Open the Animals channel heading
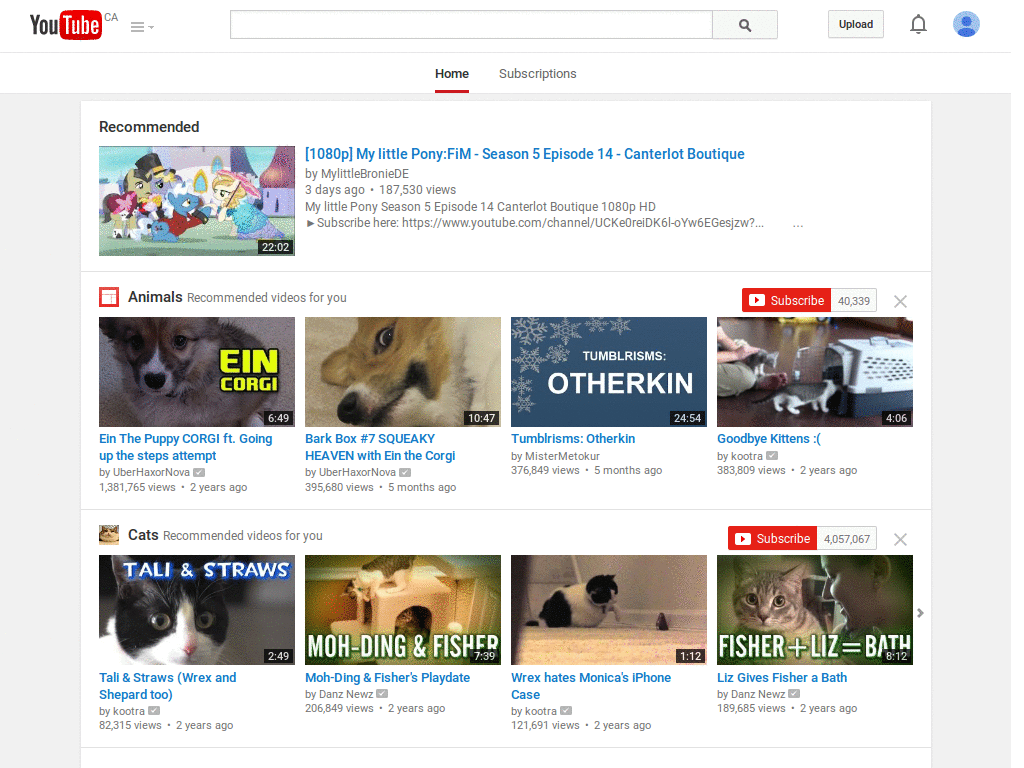The width and height of the screenshot is (1024, 768). [155, 297]
